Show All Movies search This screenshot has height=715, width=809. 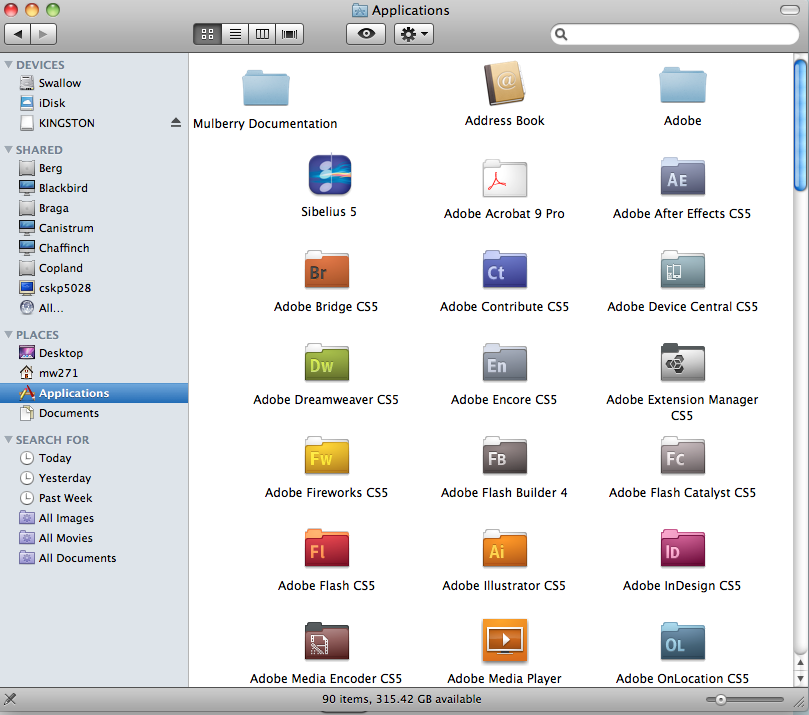point(94,538)
